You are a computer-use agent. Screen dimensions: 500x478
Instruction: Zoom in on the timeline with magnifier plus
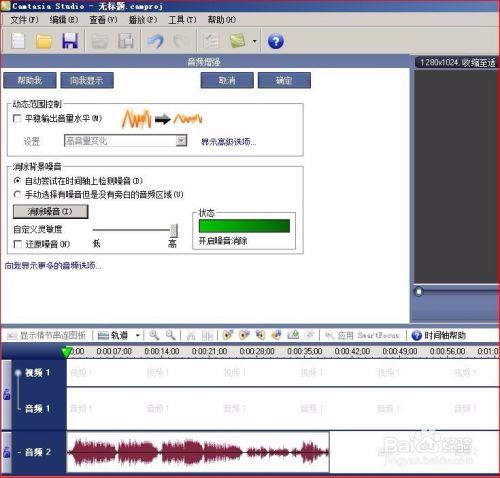pyautogui.click(x=154, y=335)
